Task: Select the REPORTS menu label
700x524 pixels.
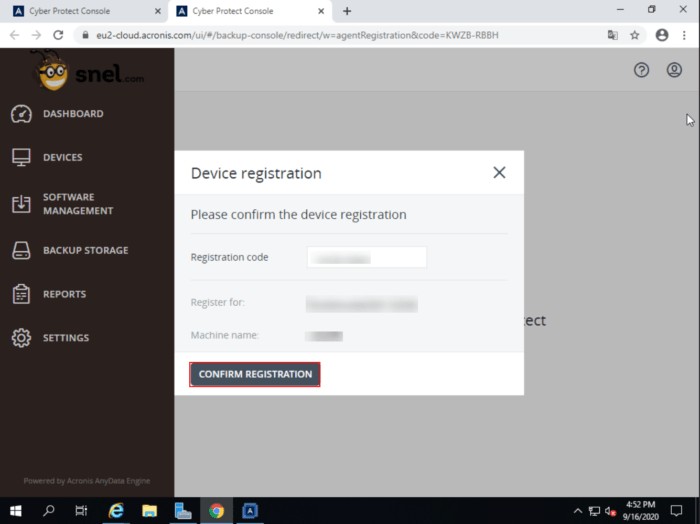Action: coord(65,294)
